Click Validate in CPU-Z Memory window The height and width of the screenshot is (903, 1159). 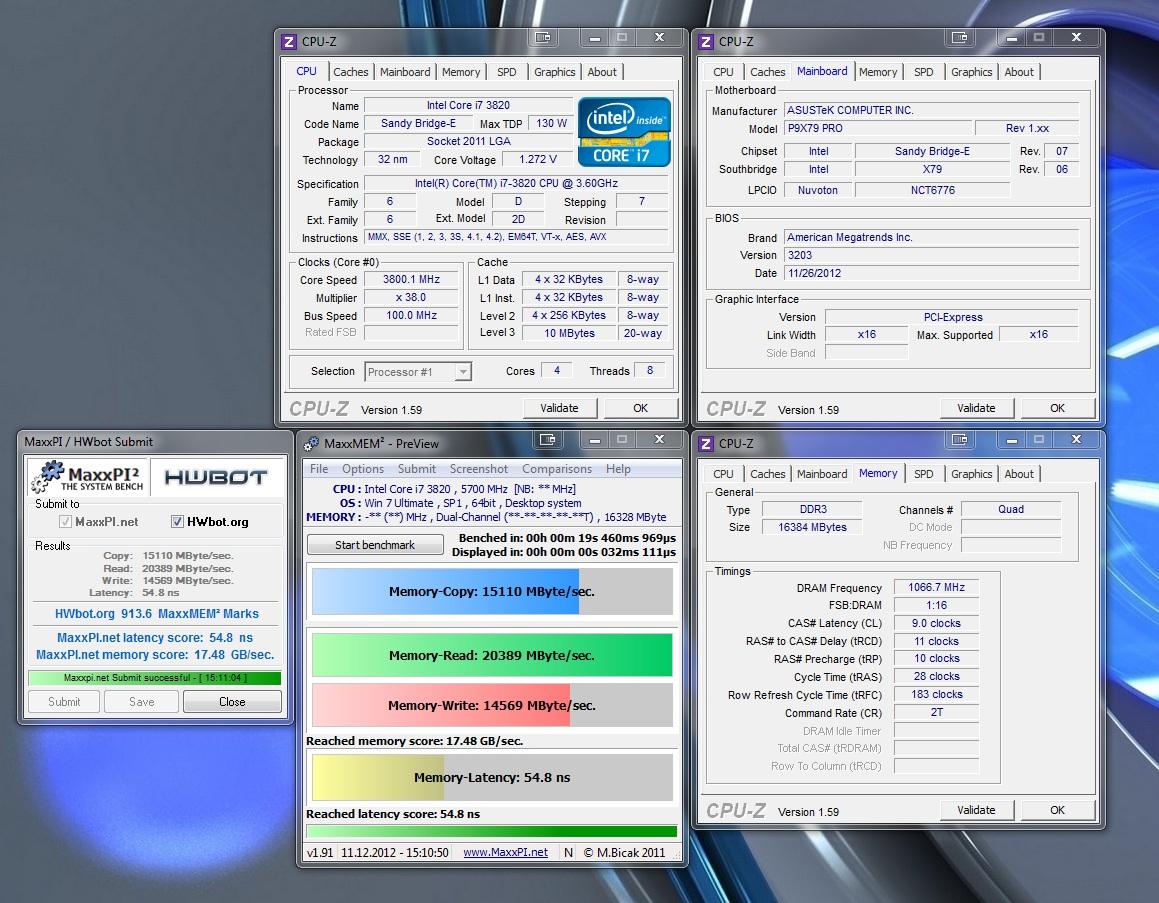click(x=976, y=810)
